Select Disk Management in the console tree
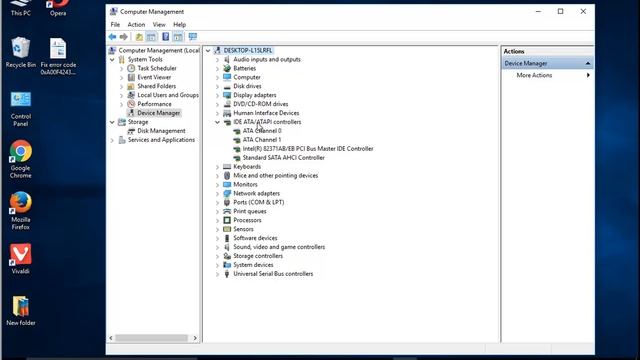640x360 pixels. pos(161,131)
